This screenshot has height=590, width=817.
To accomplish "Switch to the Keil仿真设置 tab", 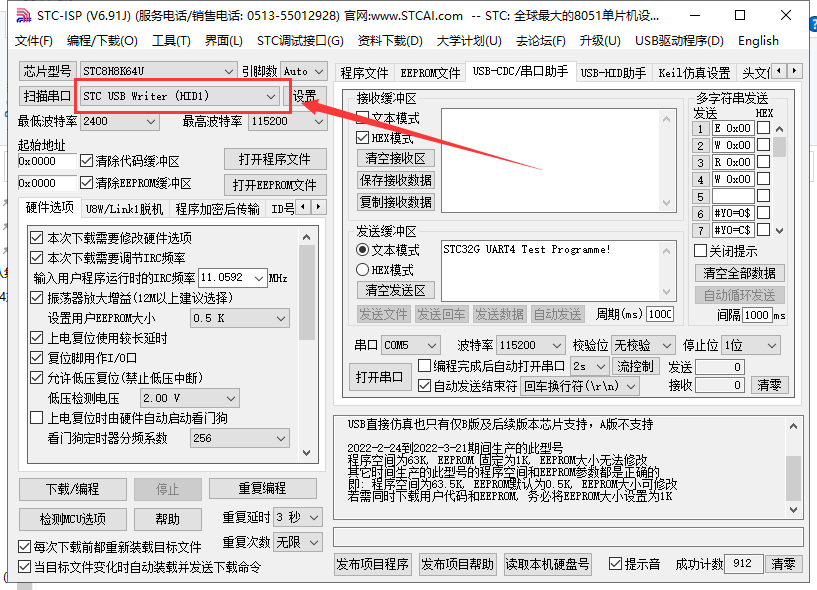I will coord(694,73).
